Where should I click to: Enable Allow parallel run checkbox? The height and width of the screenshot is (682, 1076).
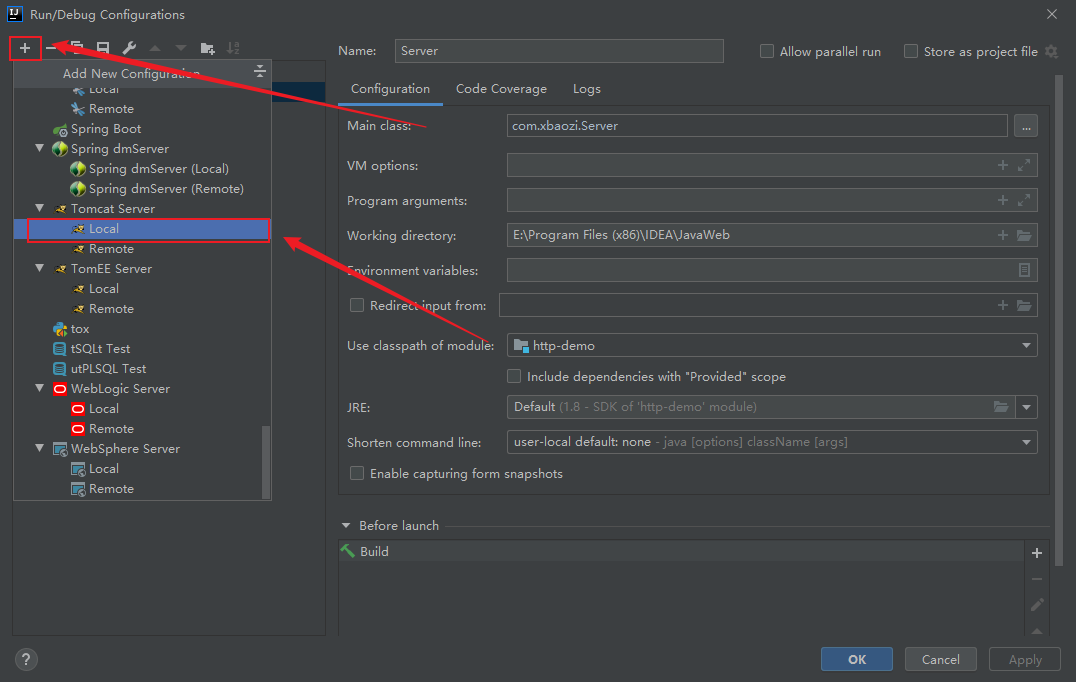767,52
